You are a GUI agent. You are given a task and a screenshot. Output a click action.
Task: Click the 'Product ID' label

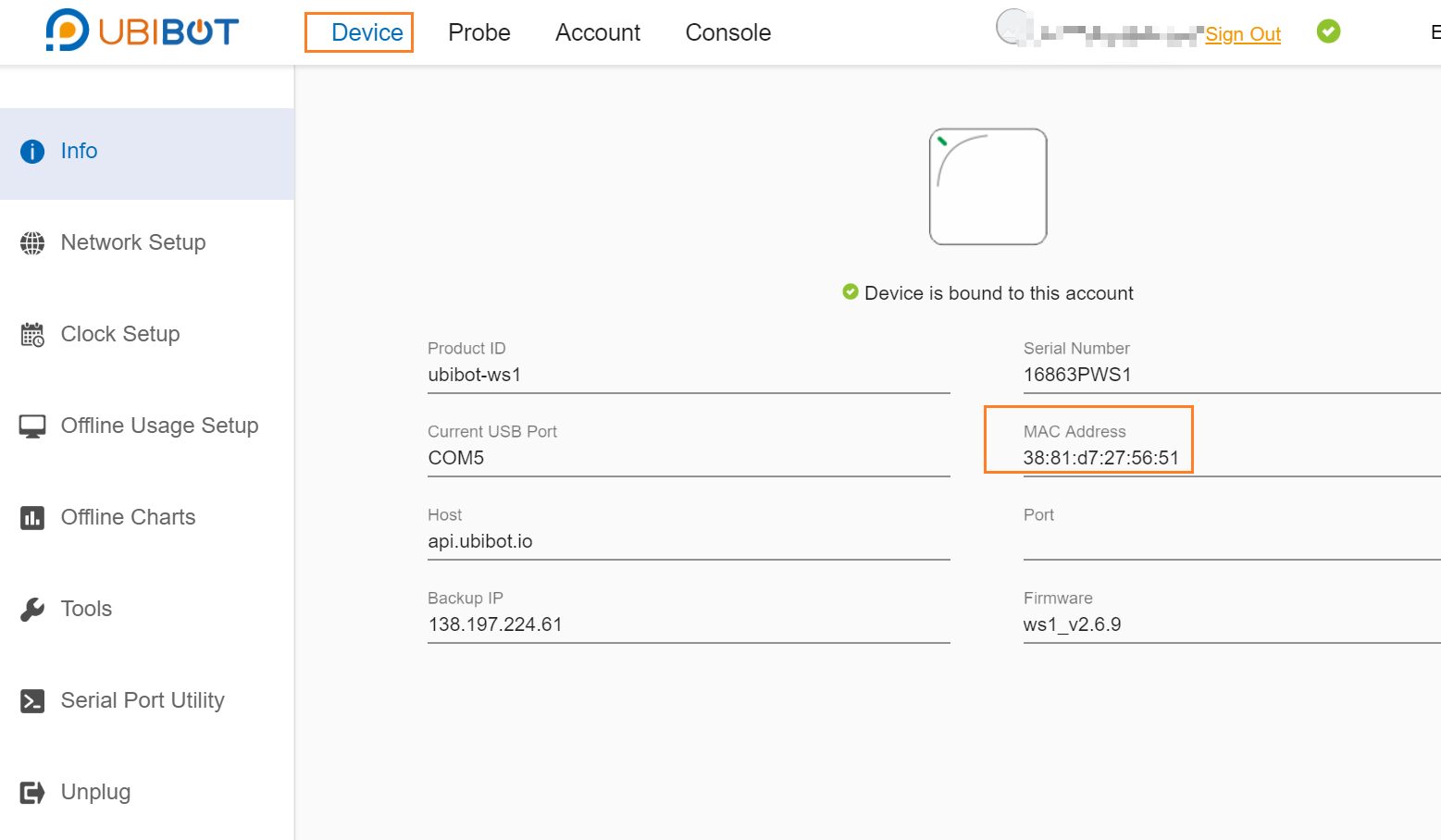point(466,349)
